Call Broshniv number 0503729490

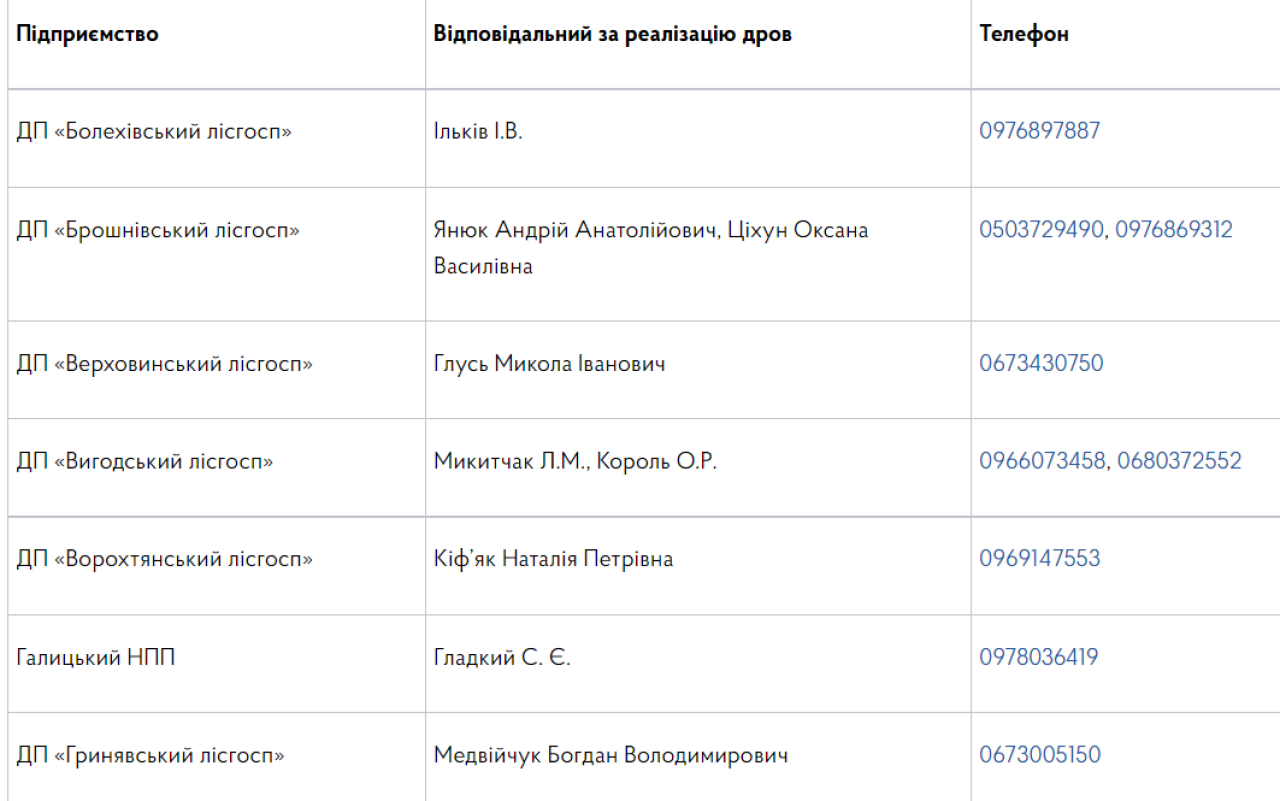pyautogui.click(x=1041, y=230)
